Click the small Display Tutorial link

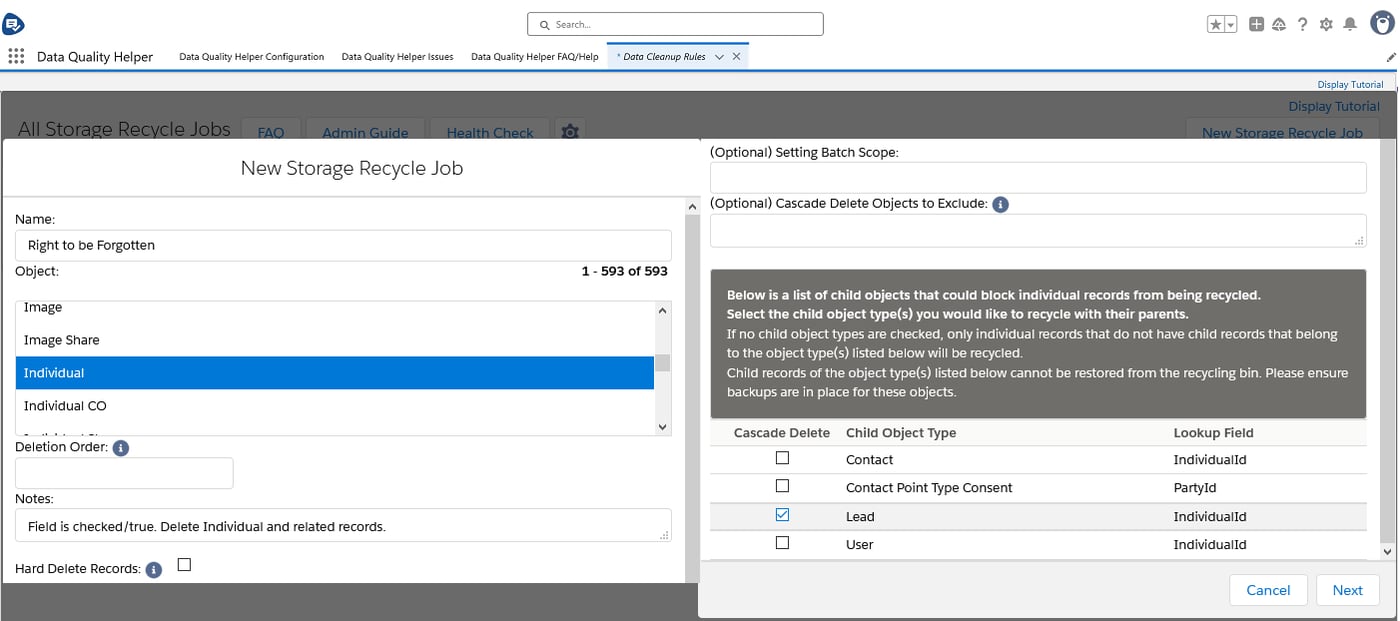point(1350,85)
